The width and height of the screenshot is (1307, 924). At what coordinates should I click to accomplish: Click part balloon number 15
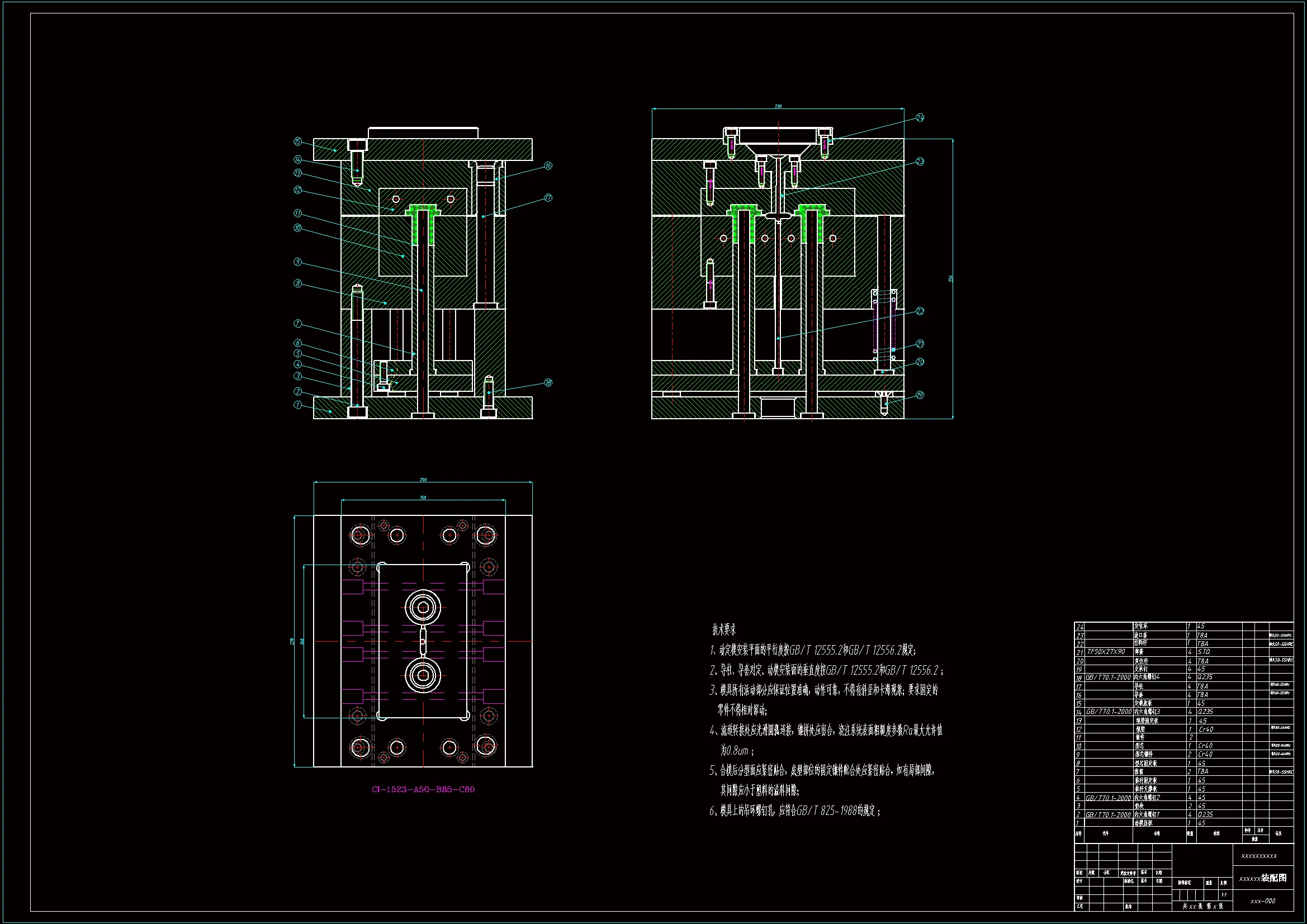pos(297,141)
